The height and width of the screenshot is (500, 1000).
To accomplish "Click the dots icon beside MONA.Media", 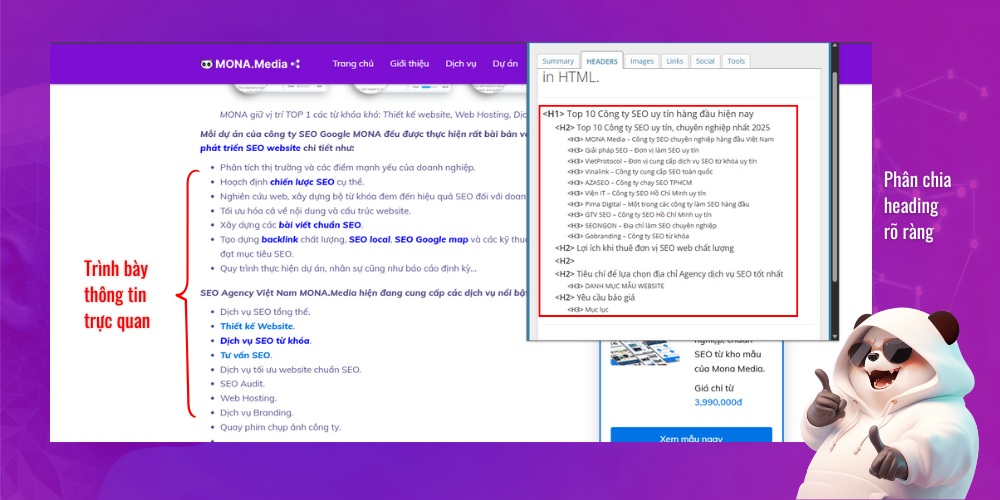I will [x=295, y=64].
